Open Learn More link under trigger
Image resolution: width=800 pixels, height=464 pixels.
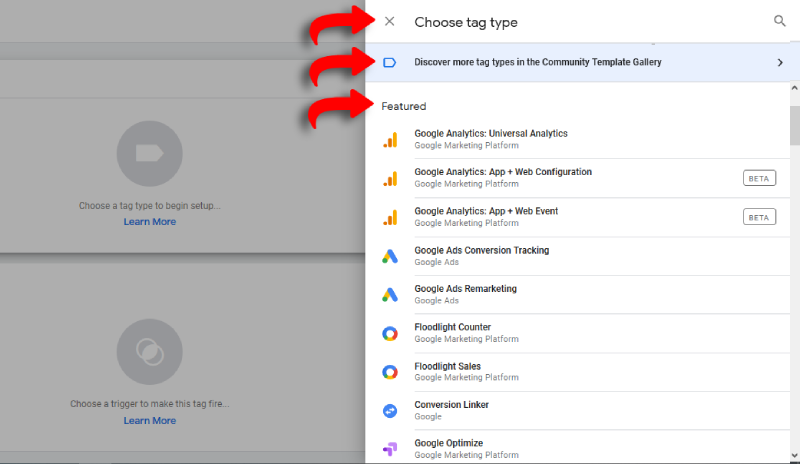150,421
